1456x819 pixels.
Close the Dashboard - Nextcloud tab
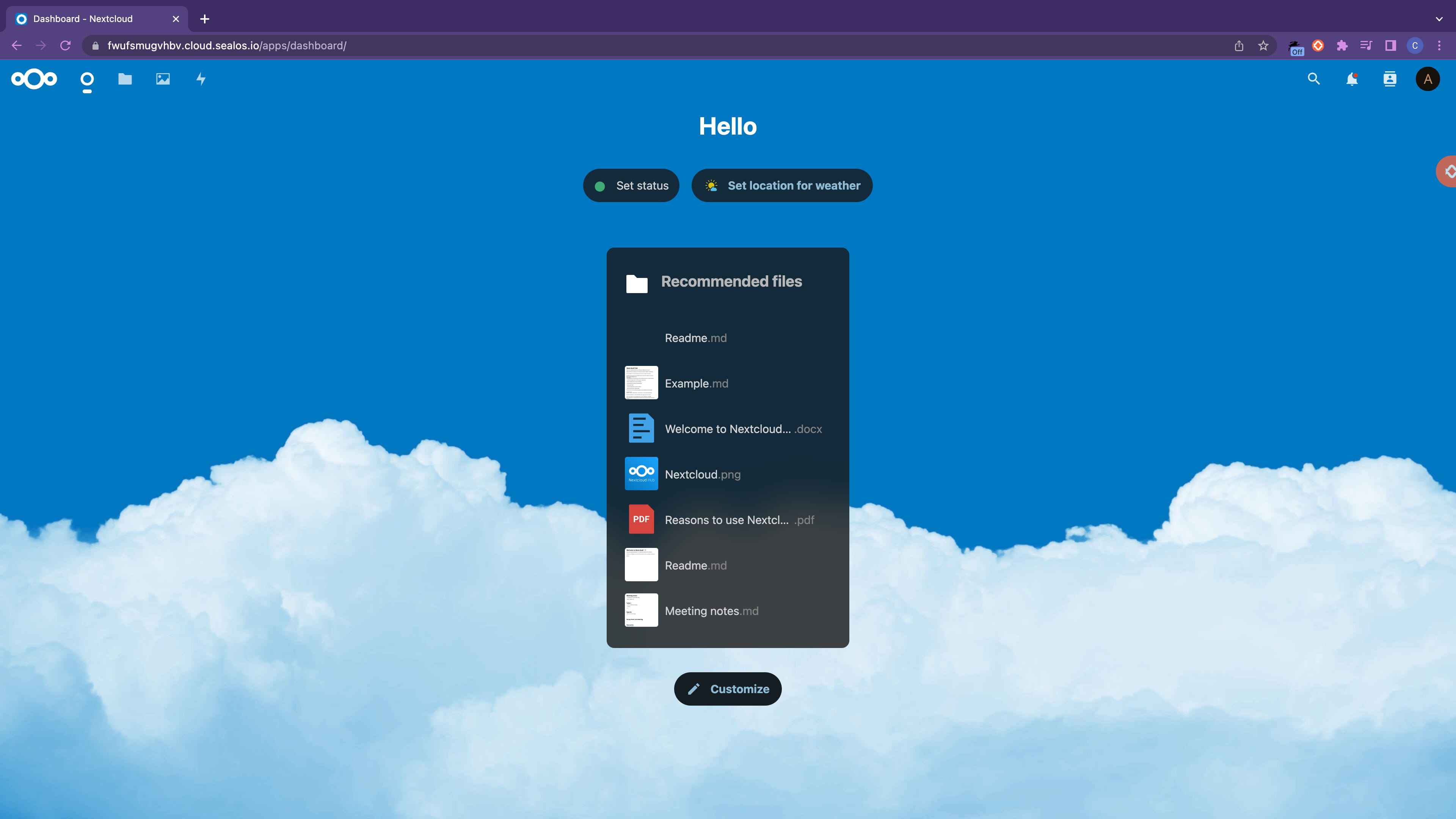coord(176,19)
